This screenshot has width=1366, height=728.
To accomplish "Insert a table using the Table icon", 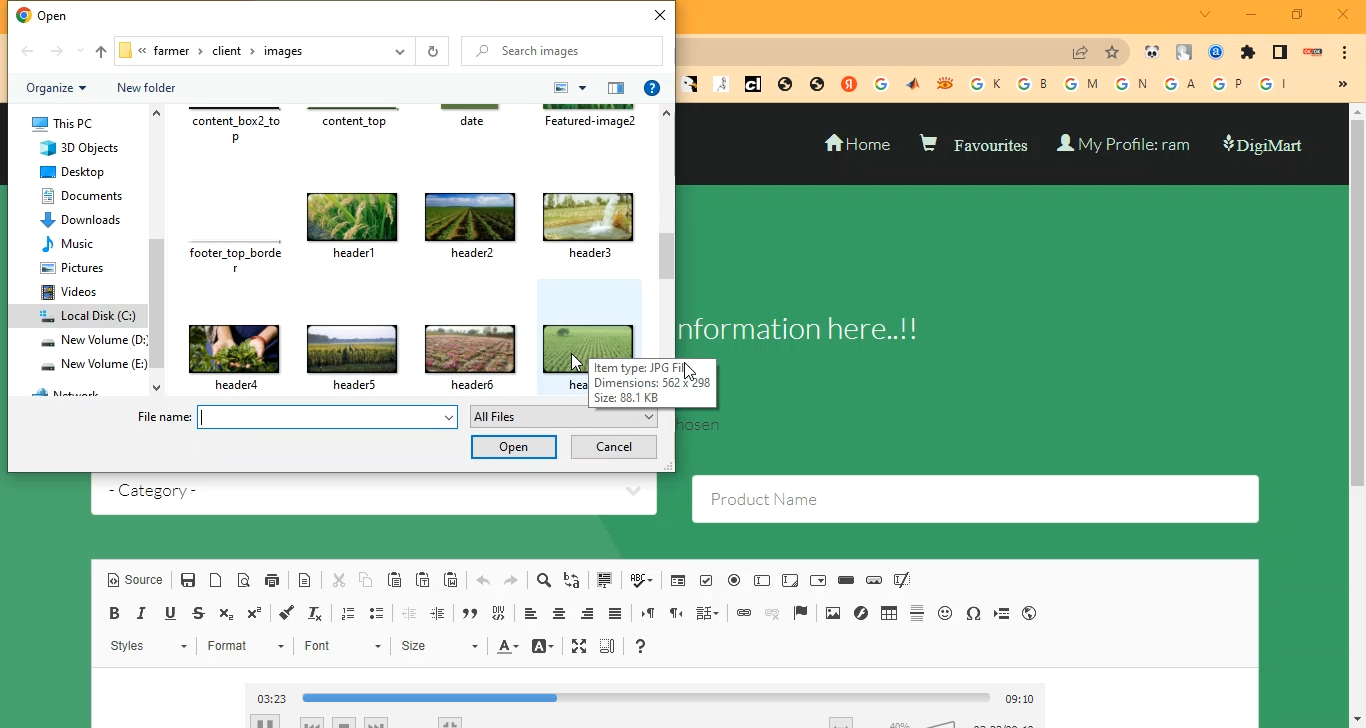I will (x=889, y=614).
